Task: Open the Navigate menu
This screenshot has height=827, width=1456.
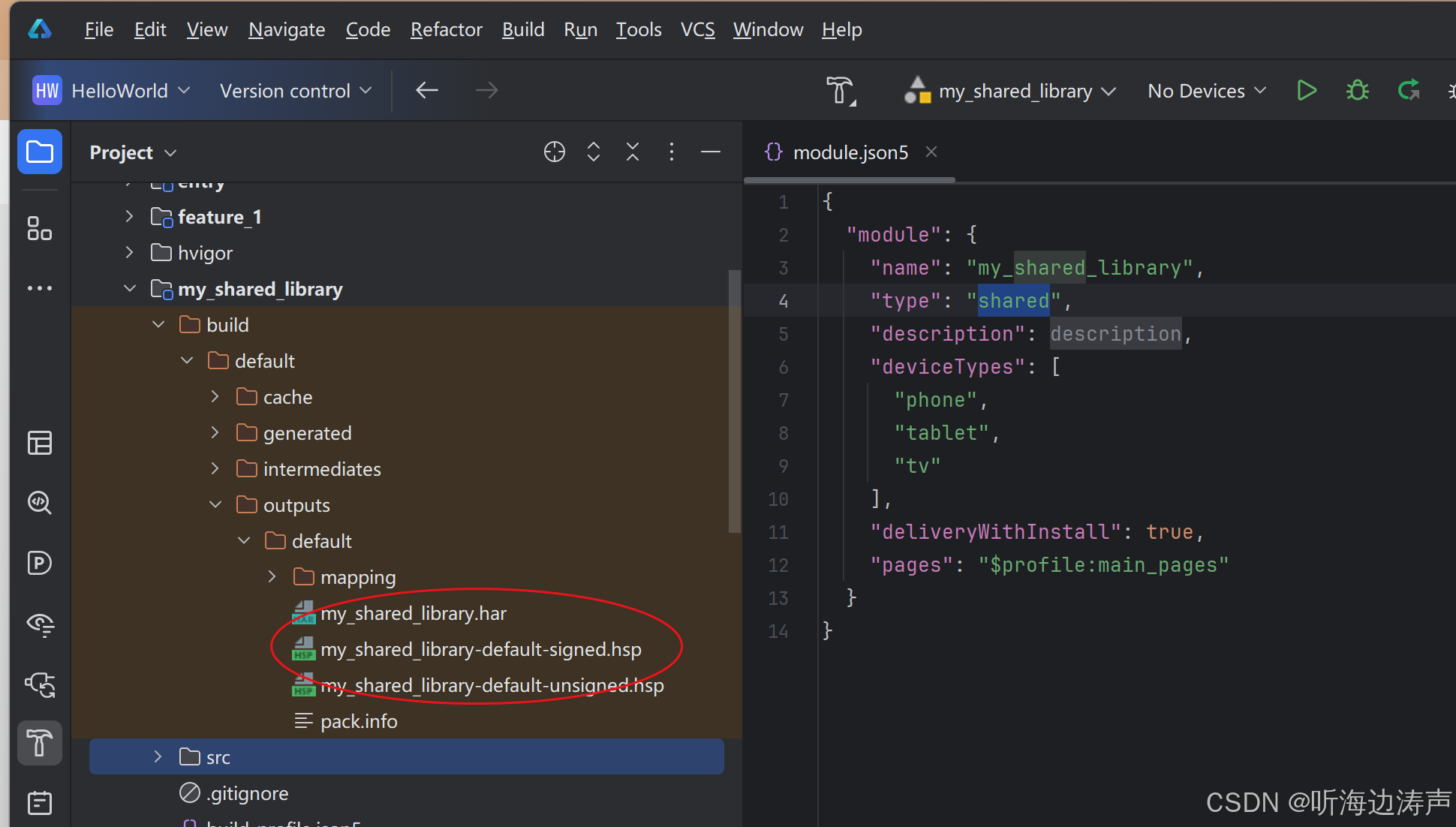Action: click(x=287, y=29)
